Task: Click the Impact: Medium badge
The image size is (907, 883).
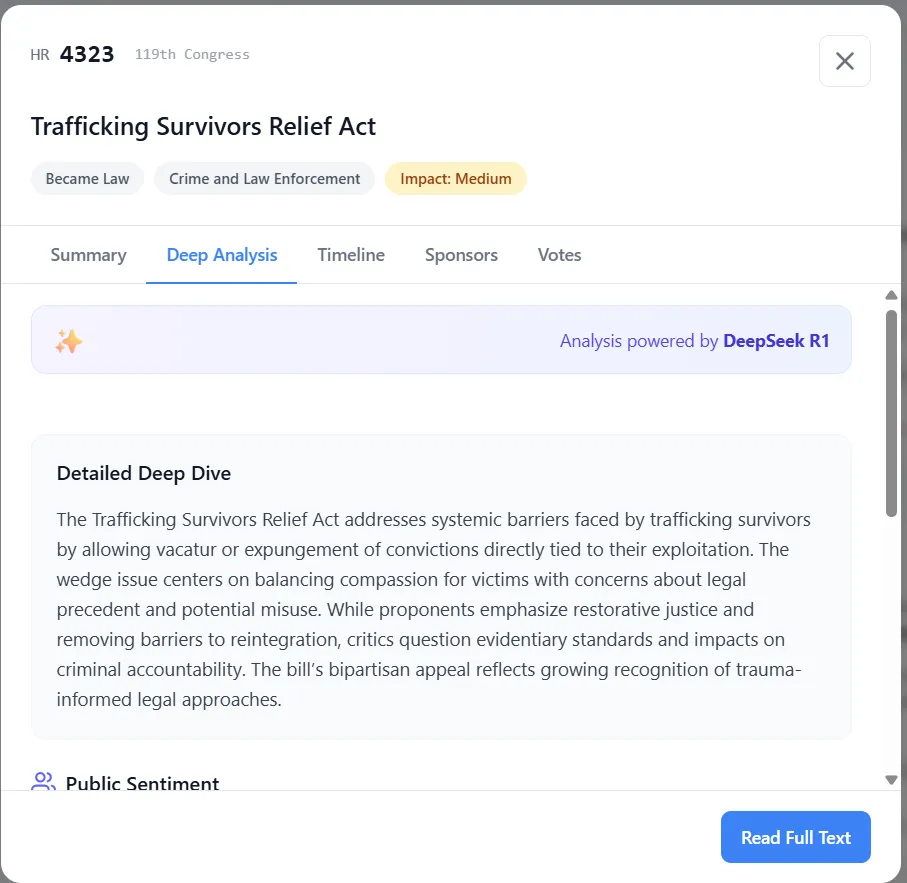Action: click(x=455, y=179)
